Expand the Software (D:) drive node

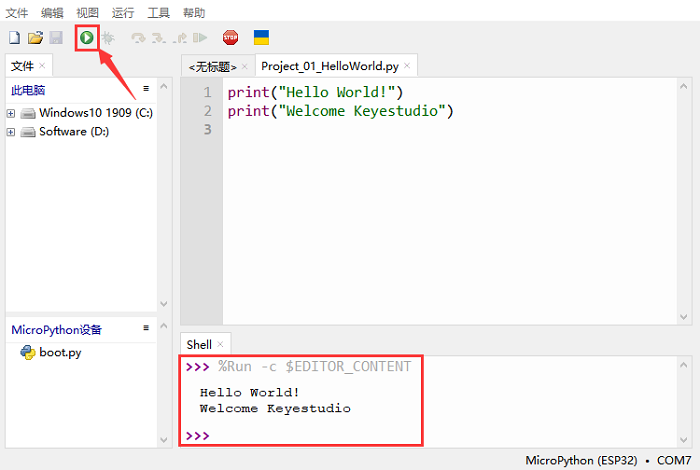[x=11, y=132]
